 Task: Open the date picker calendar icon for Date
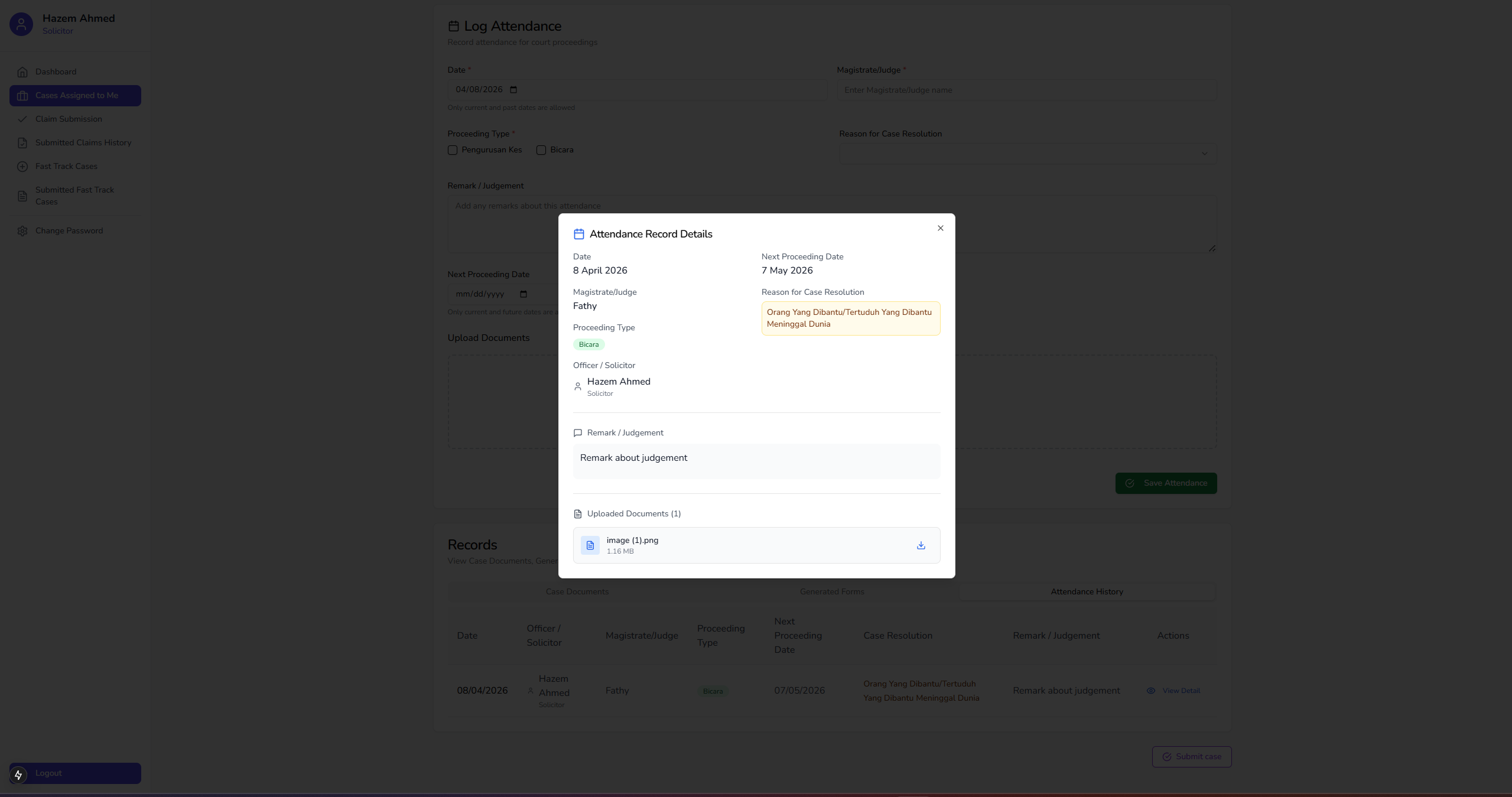coord(513,90)
